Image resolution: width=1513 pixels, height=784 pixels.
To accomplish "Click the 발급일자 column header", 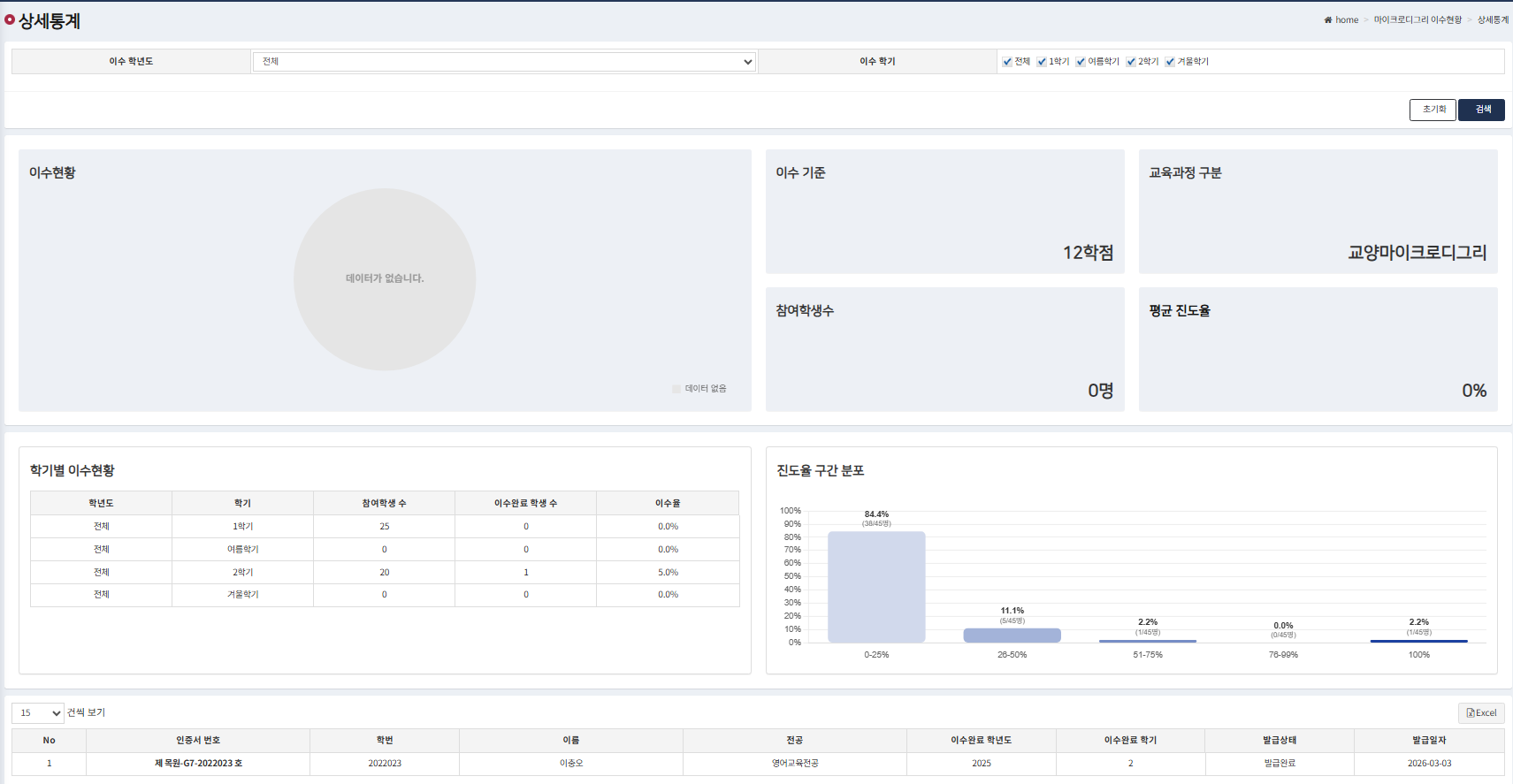I will [1429, 740].
